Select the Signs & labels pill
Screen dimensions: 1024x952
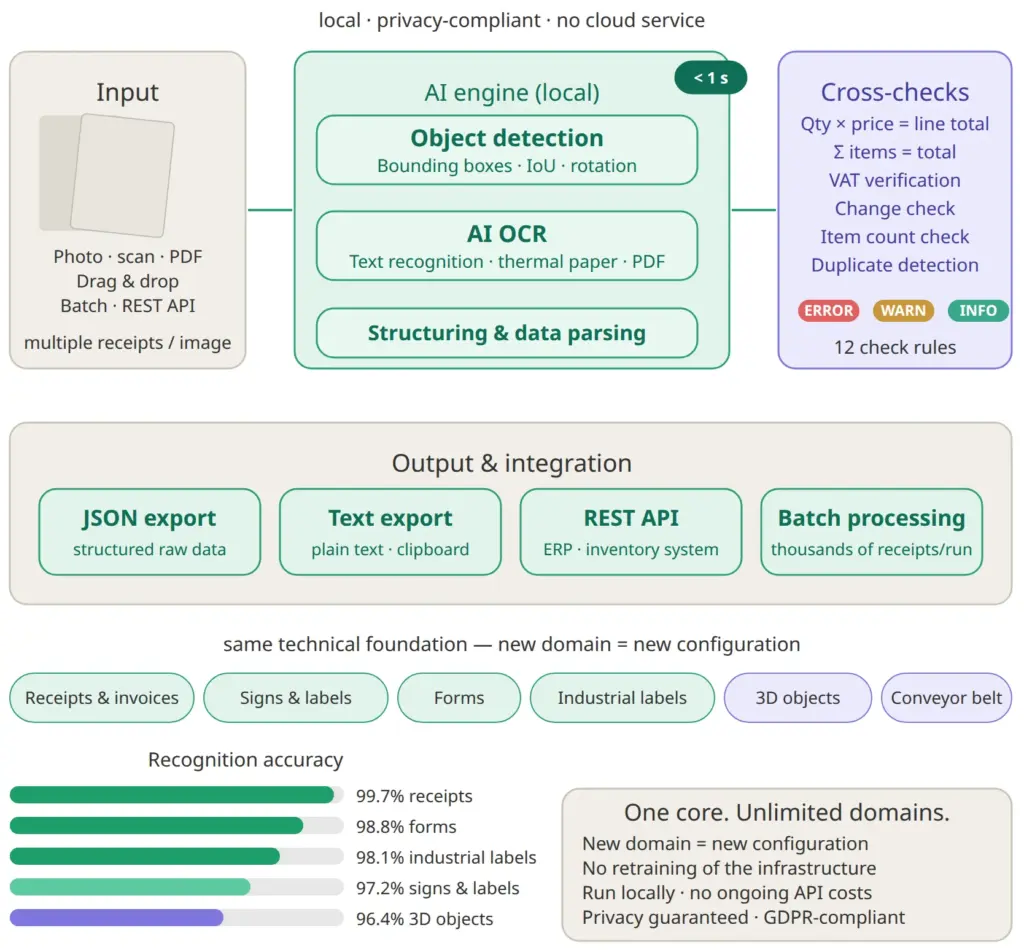point(296,698)
